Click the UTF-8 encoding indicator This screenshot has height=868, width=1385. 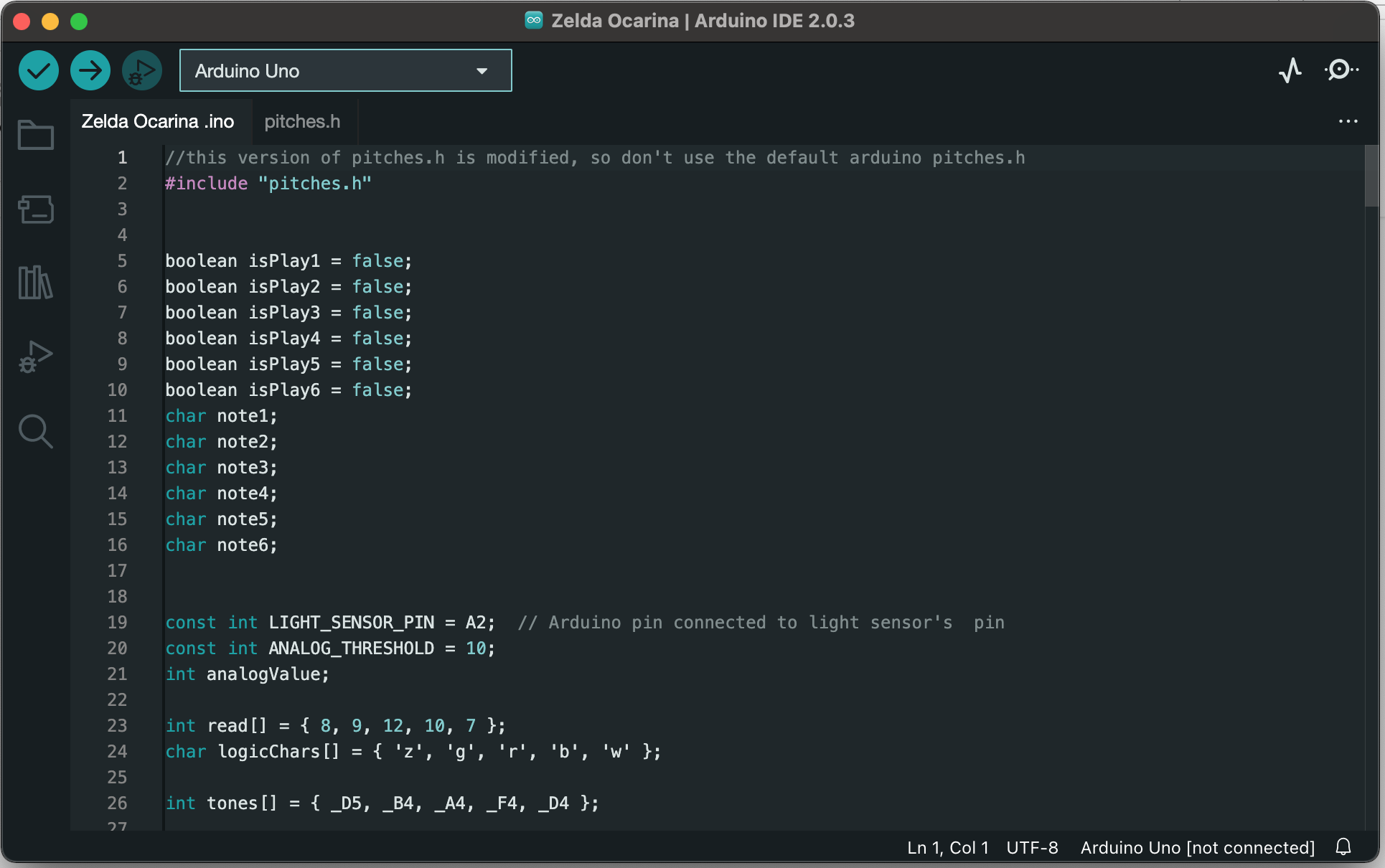pyautogui.click(x=1033, y=847)
